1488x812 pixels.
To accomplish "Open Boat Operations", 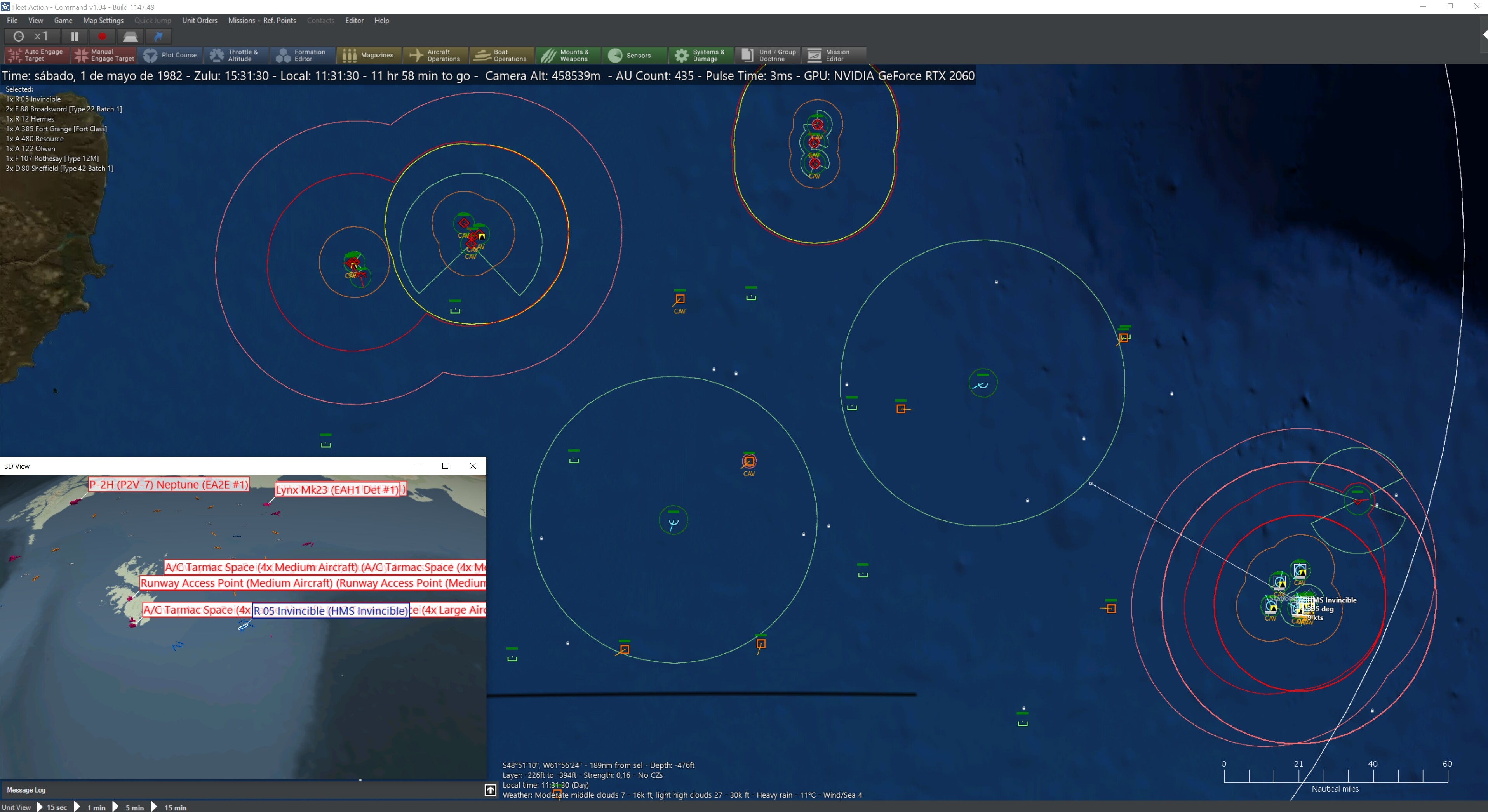I will 501,55.
